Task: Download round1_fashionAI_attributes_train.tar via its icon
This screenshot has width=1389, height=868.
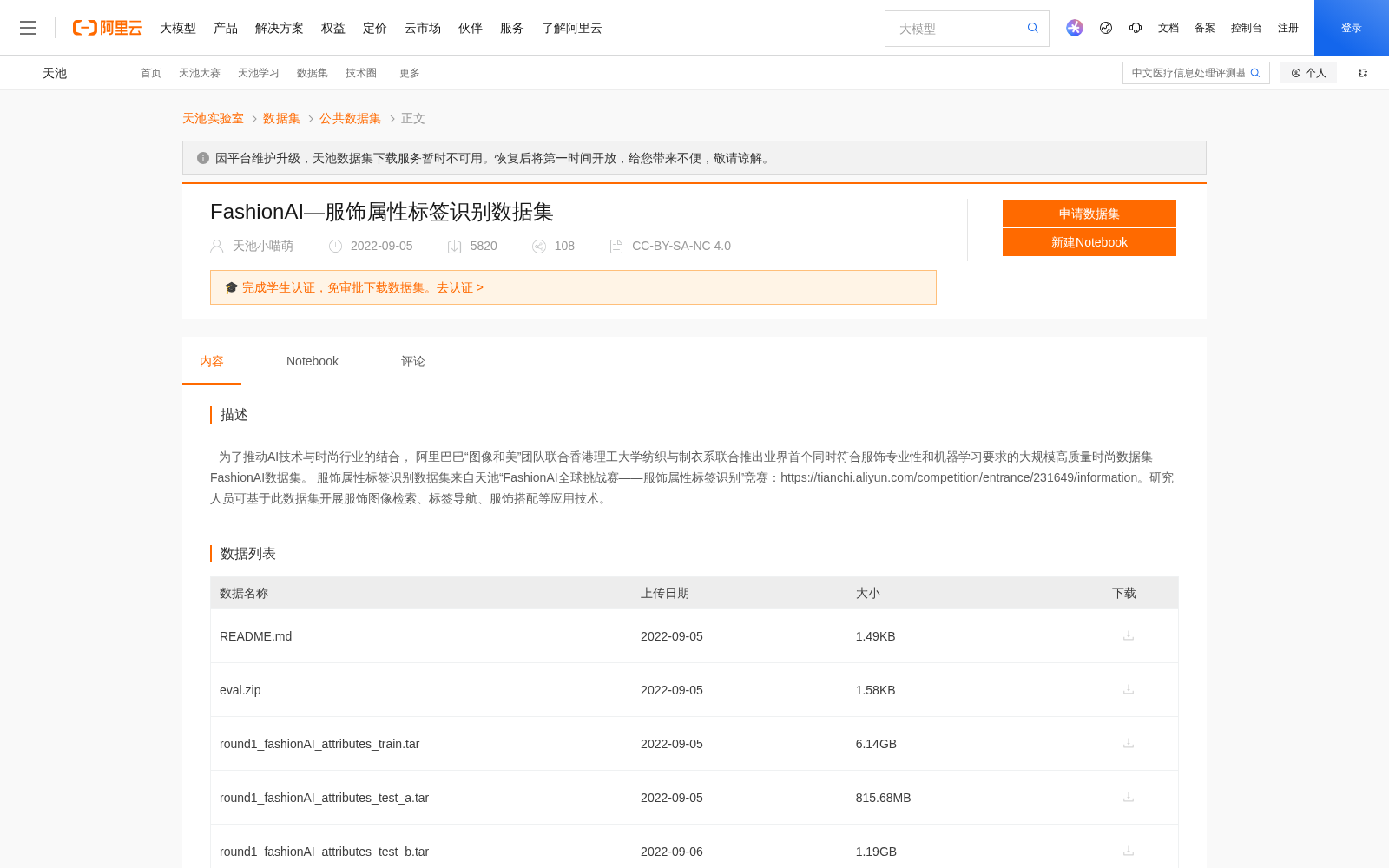Action: (1129, 743)
